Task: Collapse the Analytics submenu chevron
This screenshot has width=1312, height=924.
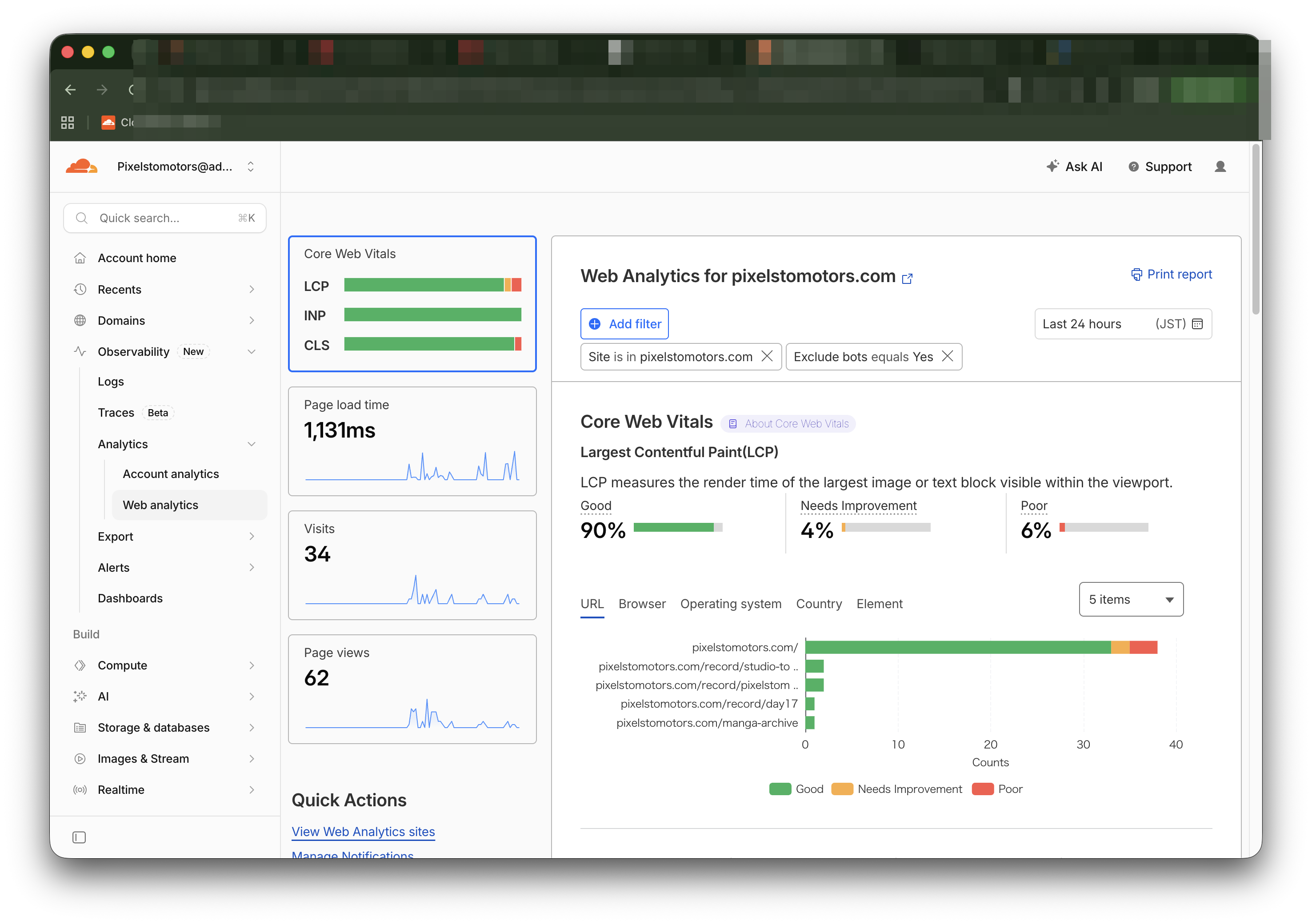Action: 252,444
